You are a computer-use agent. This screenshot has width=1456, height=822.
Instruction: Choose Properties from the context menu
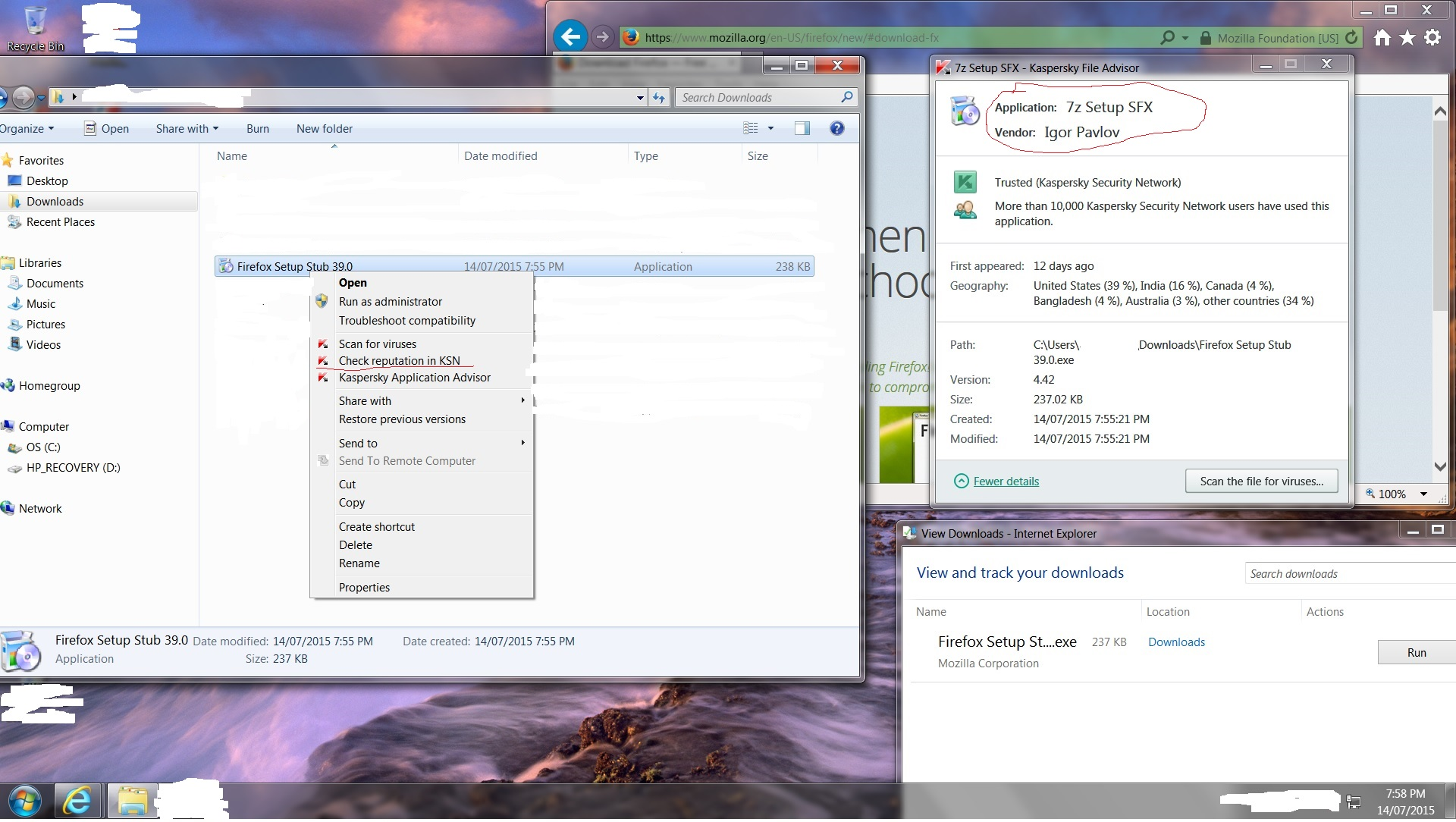(x=364, y=588)
